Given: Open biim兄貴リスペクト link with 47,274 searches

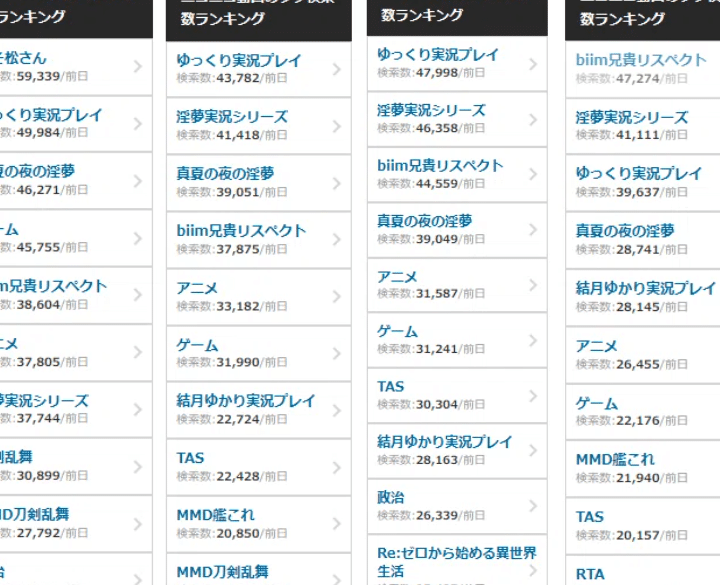Looking at the screenshot, I should click(x=640, y=60).
